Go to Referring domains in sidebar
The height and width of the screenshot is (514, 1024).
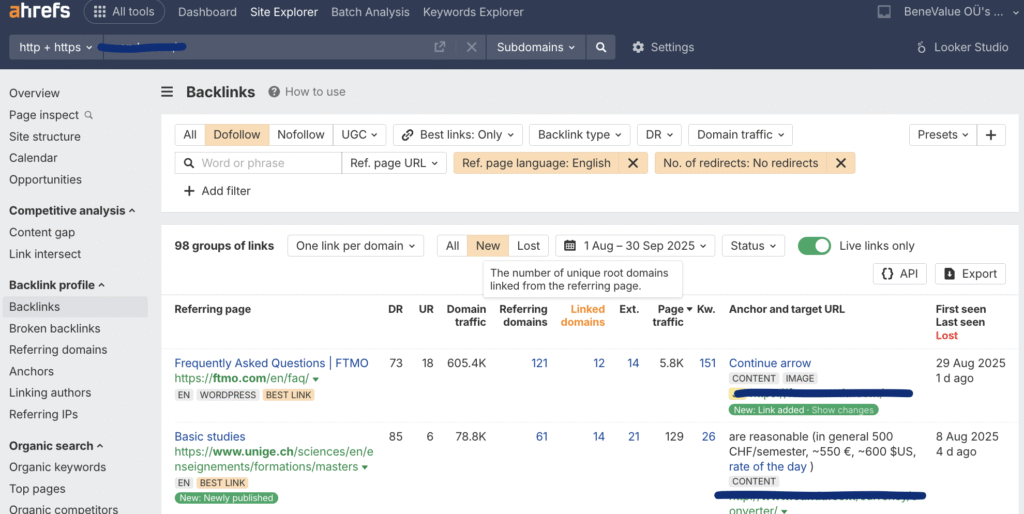(x=58, y=350)
